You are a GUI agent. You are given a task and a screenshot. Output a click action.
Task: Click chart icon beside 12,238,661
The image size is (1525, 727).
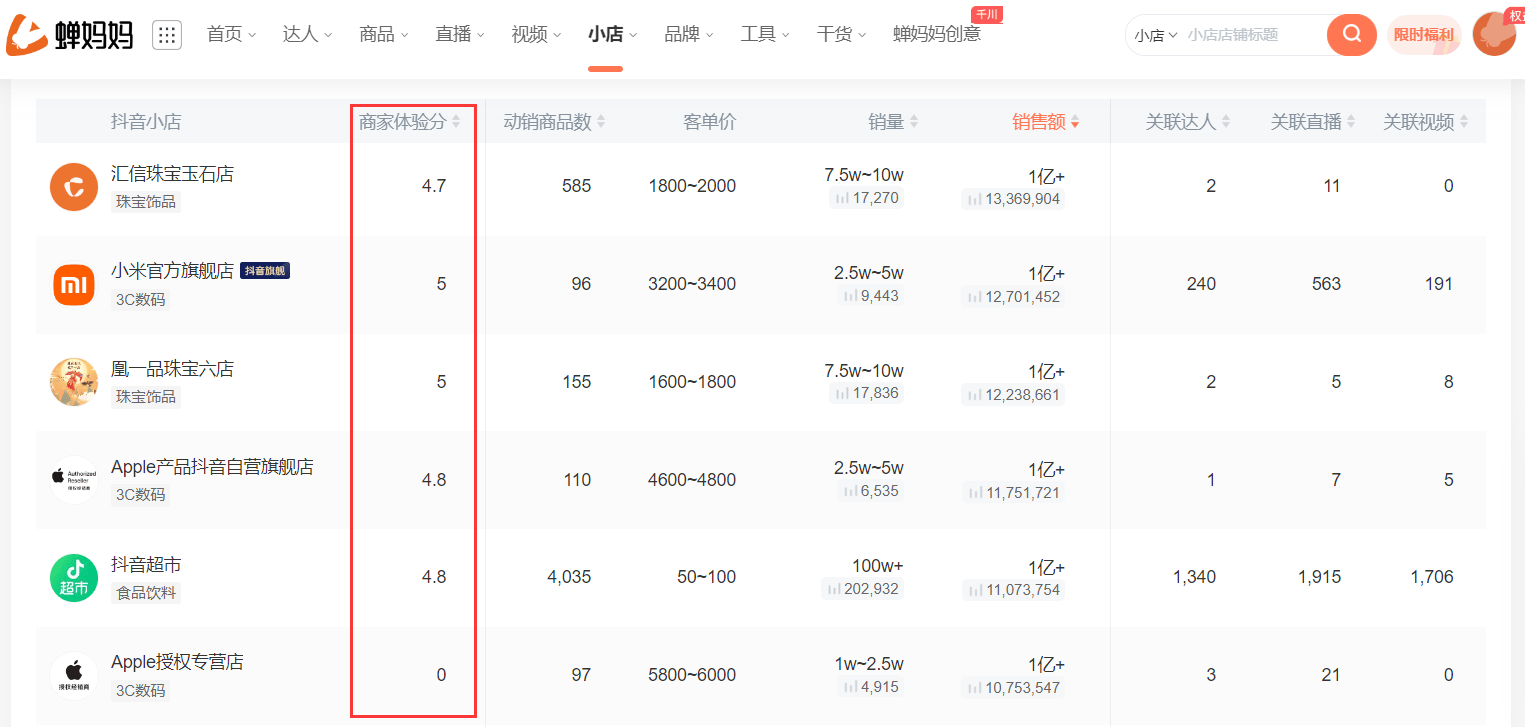click(x=974, y=395)
